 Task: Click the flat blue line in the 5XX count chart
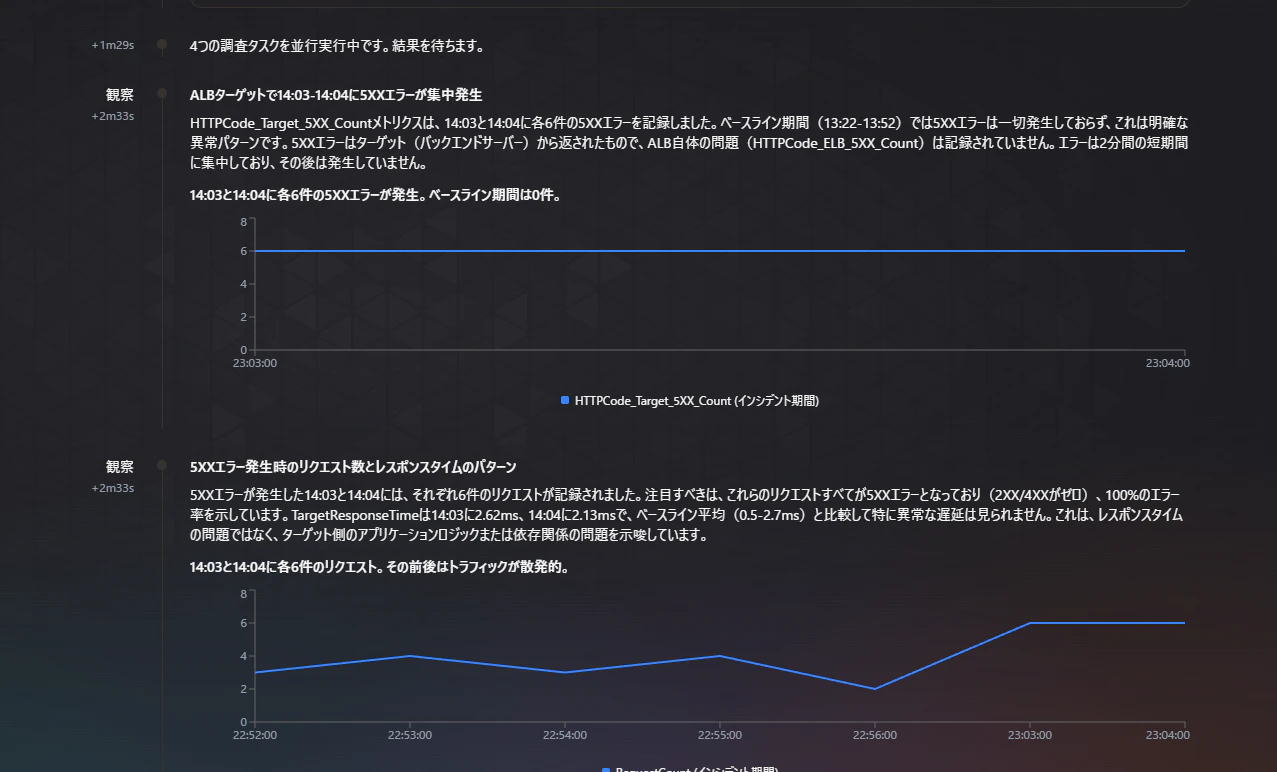(720, 251)
